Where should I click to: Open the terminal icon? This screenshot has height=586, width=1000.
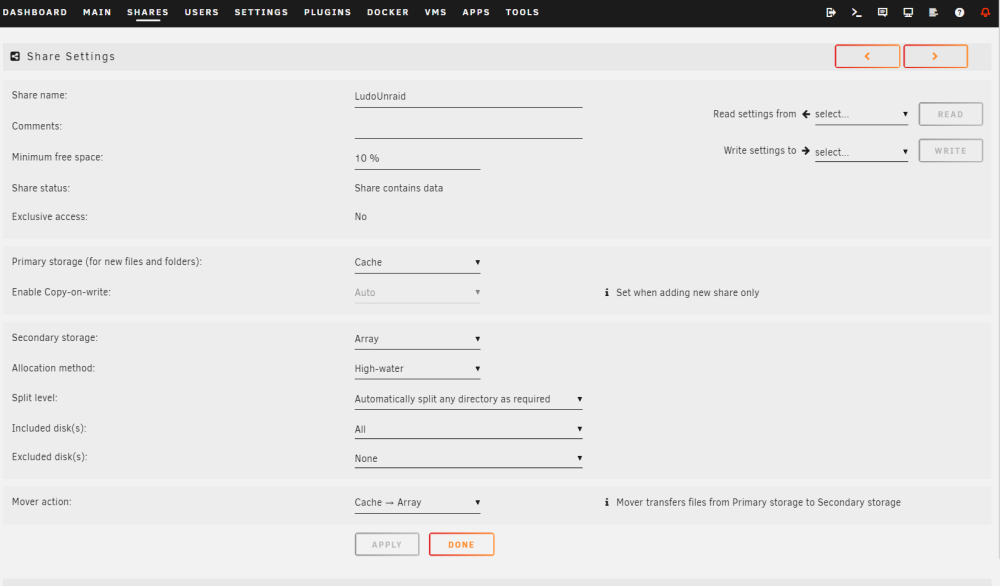pyautogui.click(x=857, y=12)
